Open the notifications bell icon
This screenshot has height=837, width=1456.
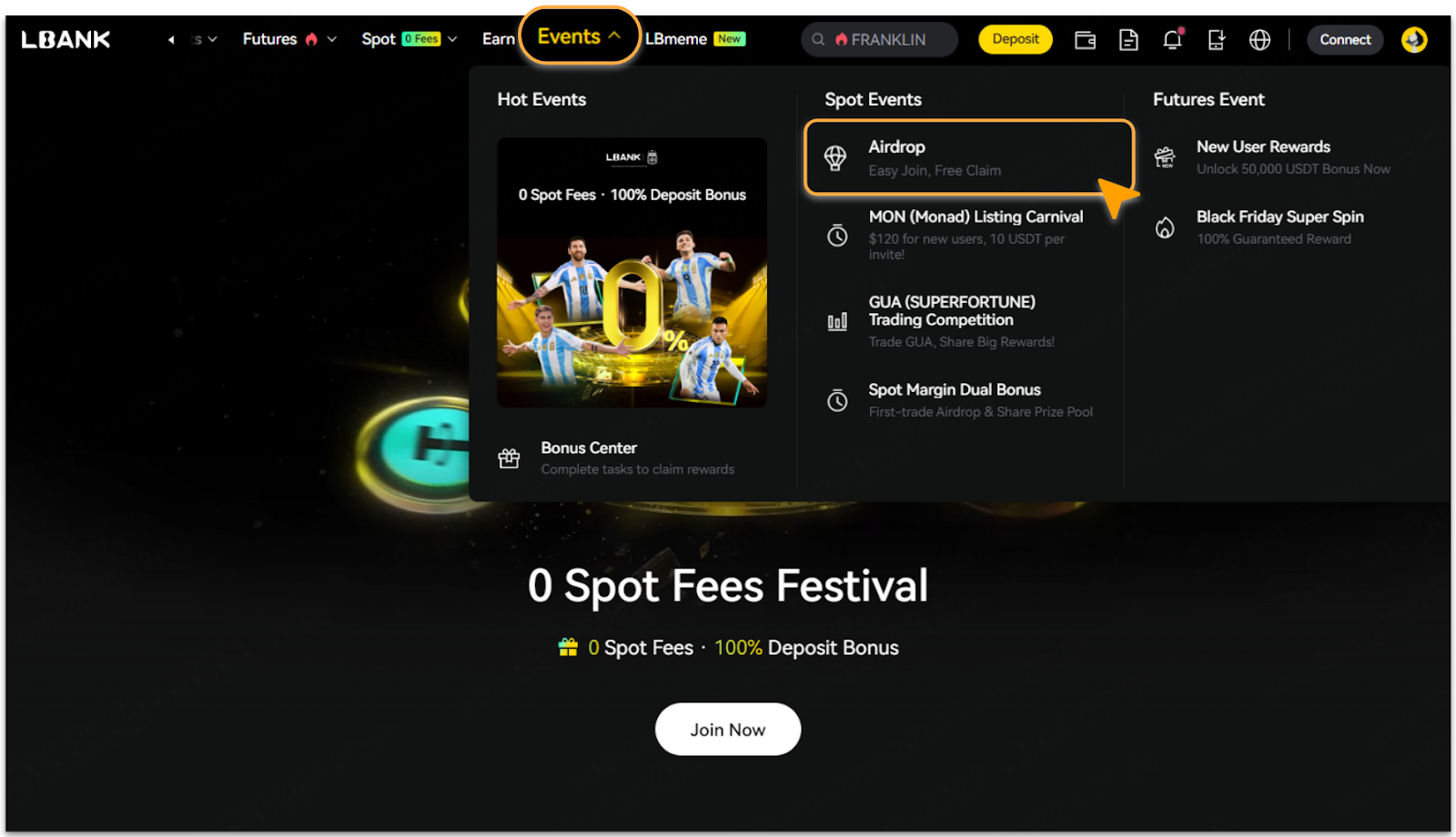[x=1173, y=39]
